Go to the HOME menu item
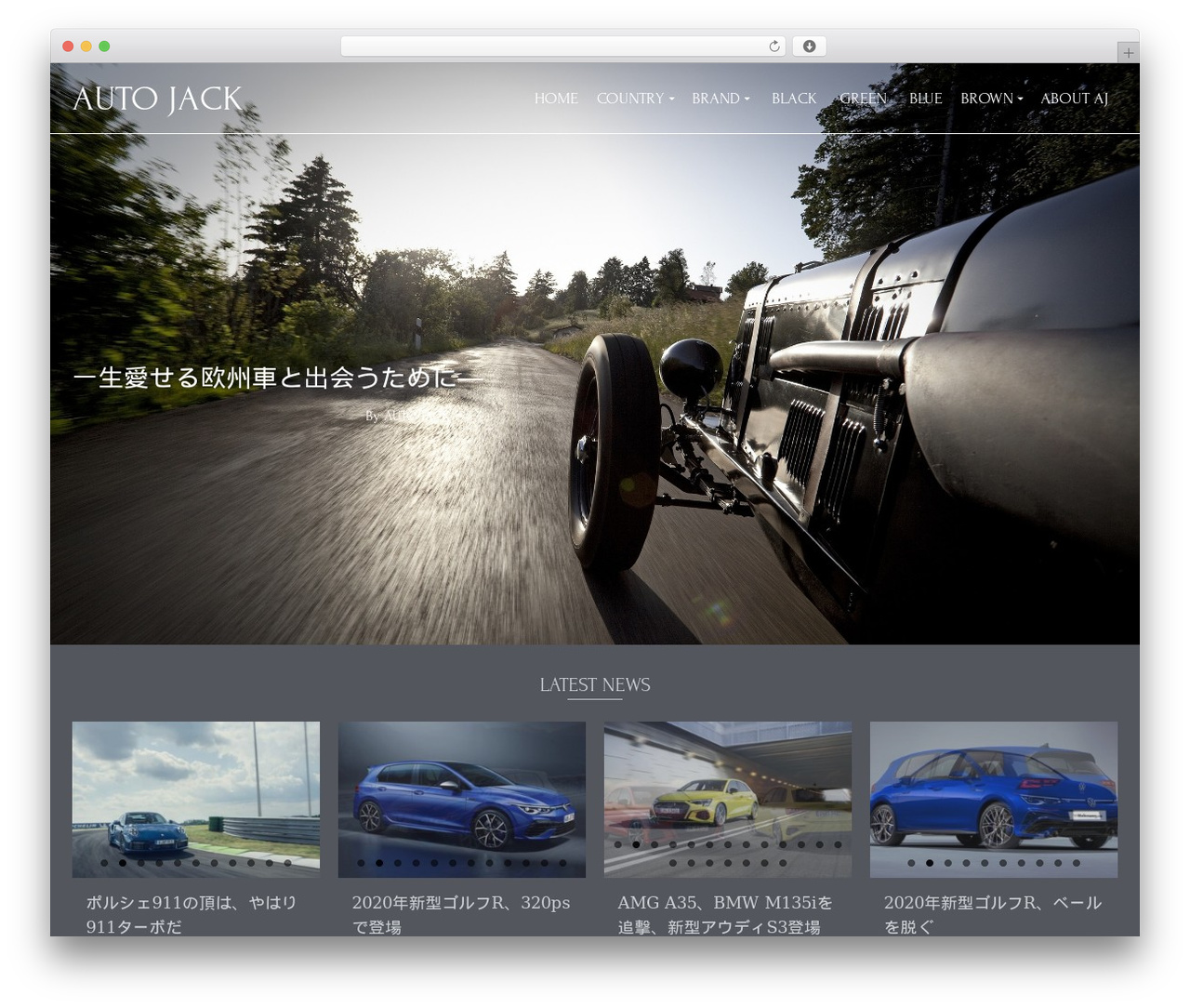This screenshot has height=1008, width=1190. tap(556, 99)
